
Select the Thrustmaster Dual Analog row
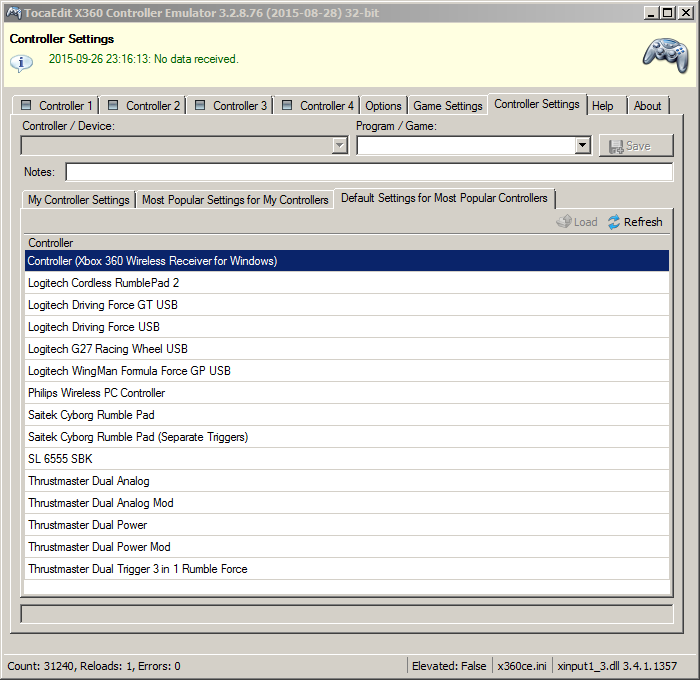(x=346, y=481)
